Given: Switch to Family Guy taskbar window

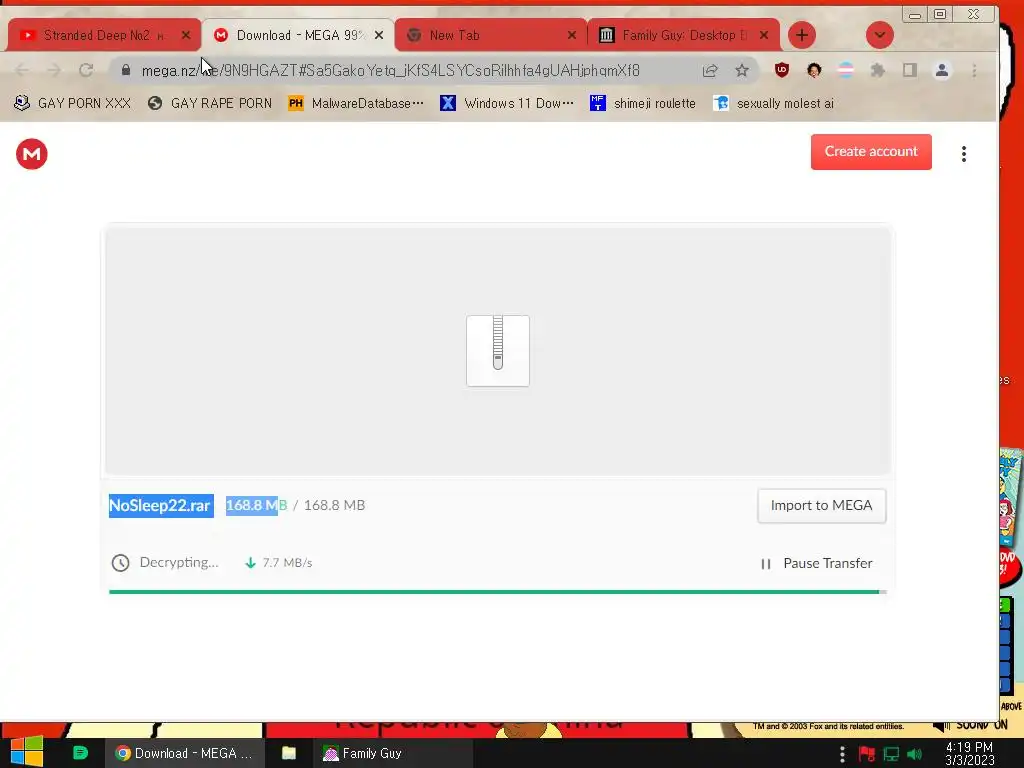Looking at the screenshot, I should (x=392, y=753).
